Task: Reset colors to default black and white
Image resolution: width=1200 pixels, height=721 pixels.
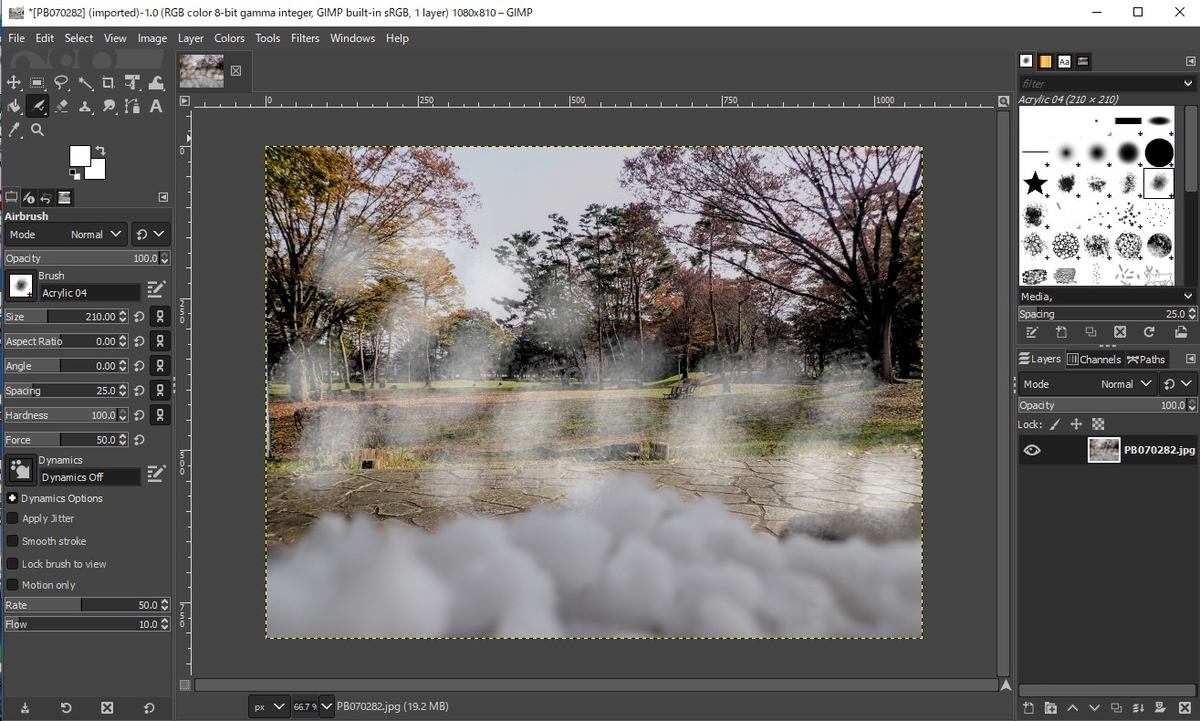Action: [74, 175]
